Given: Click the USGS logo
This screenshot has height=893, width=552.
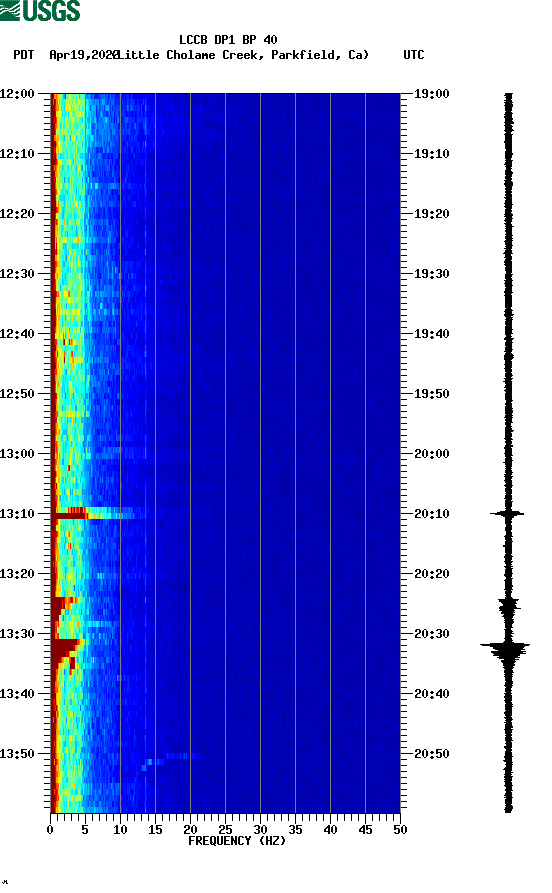Looking at the screenshot, I should (x=40, y=10).
